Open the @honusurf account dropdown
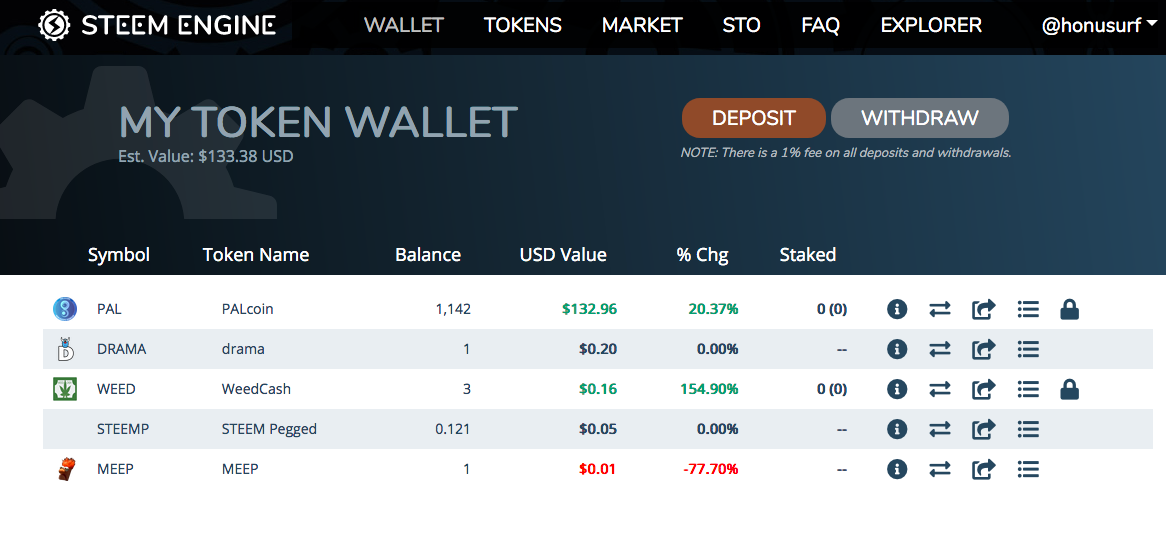Viewport: 1166px width, 539px height. point(1100,26)
